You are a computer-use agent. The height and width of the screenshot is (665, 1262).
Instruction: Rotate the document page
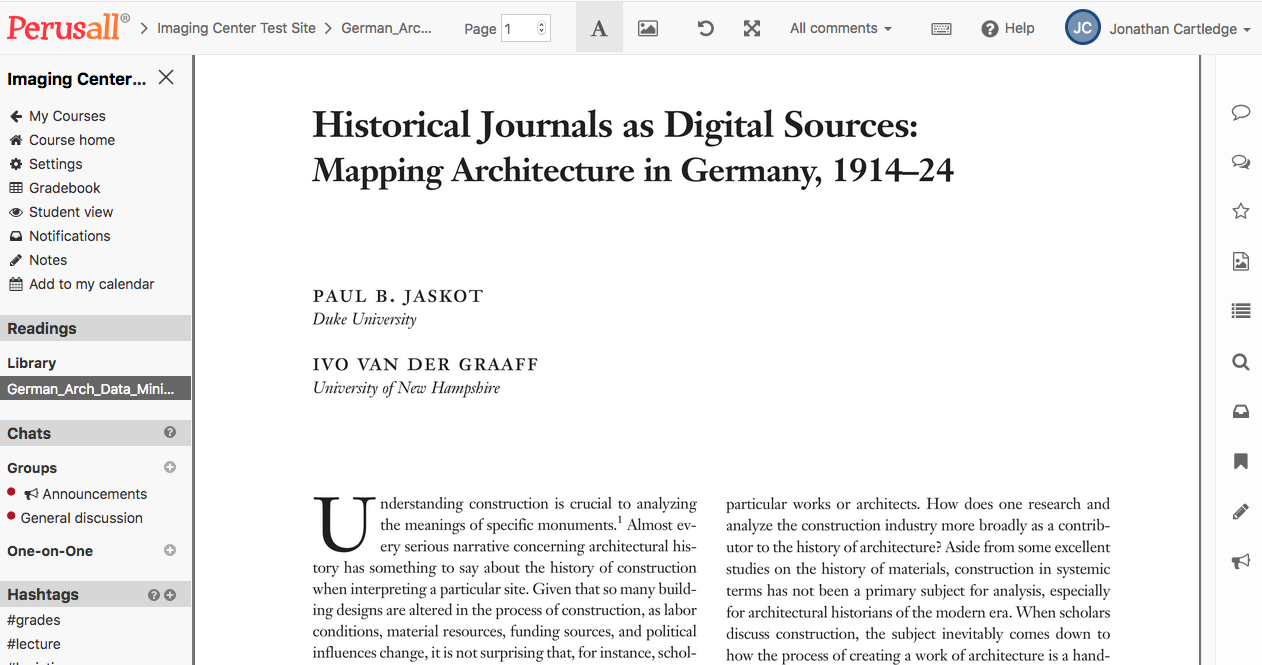click(705, 28)
